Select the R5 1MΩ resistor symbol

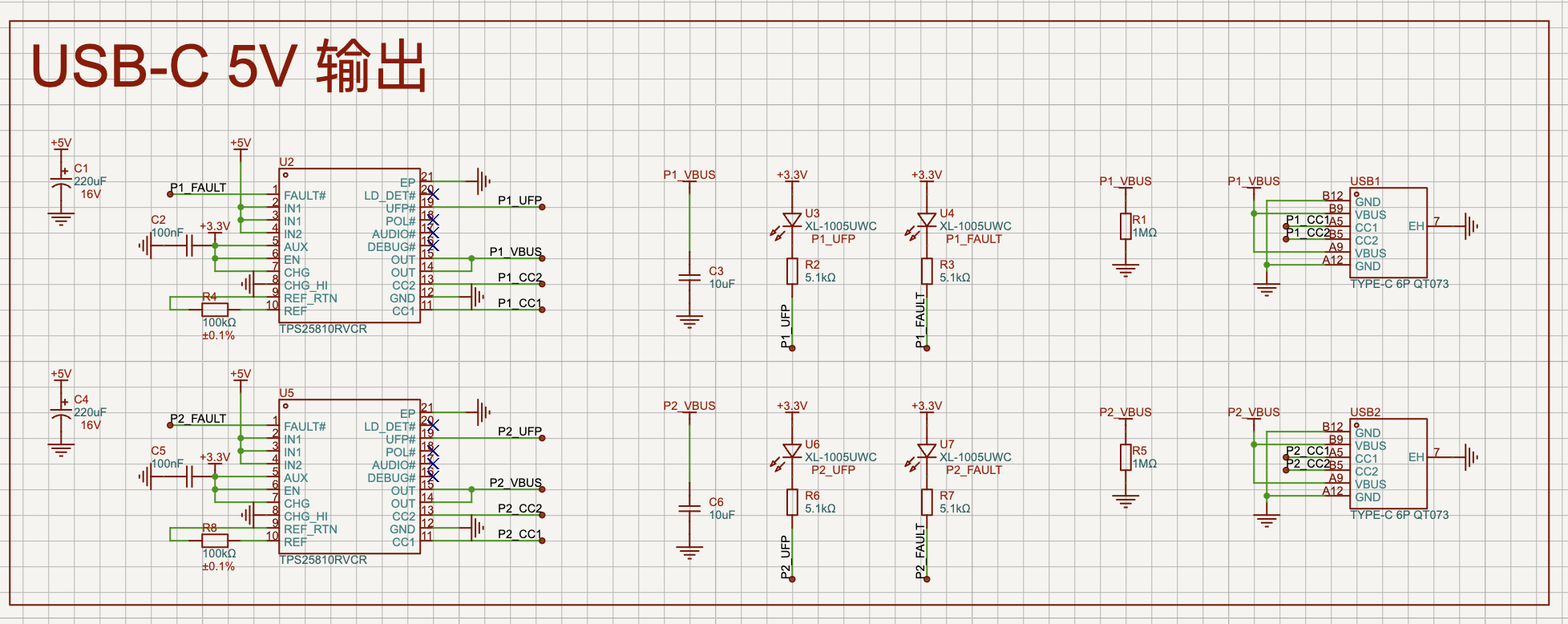click(x=1125, y=457)
